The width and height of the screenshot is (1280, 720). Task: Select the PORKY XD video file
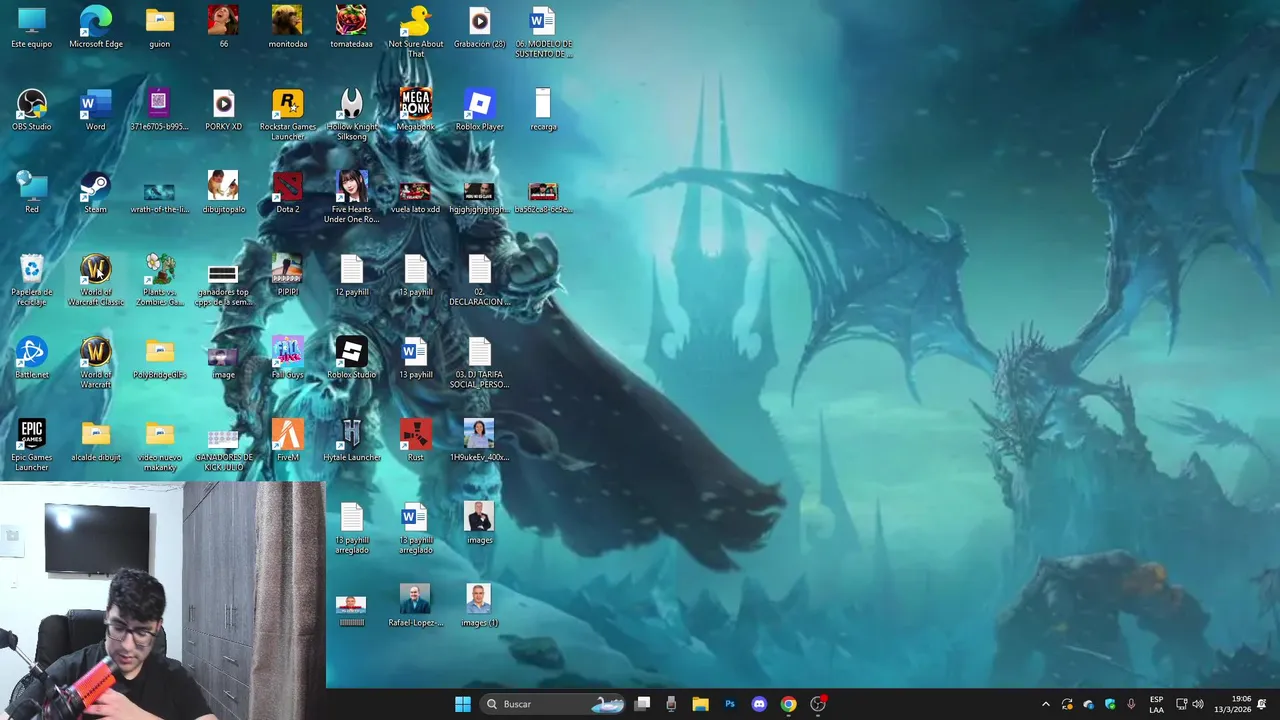coord(223,110)
